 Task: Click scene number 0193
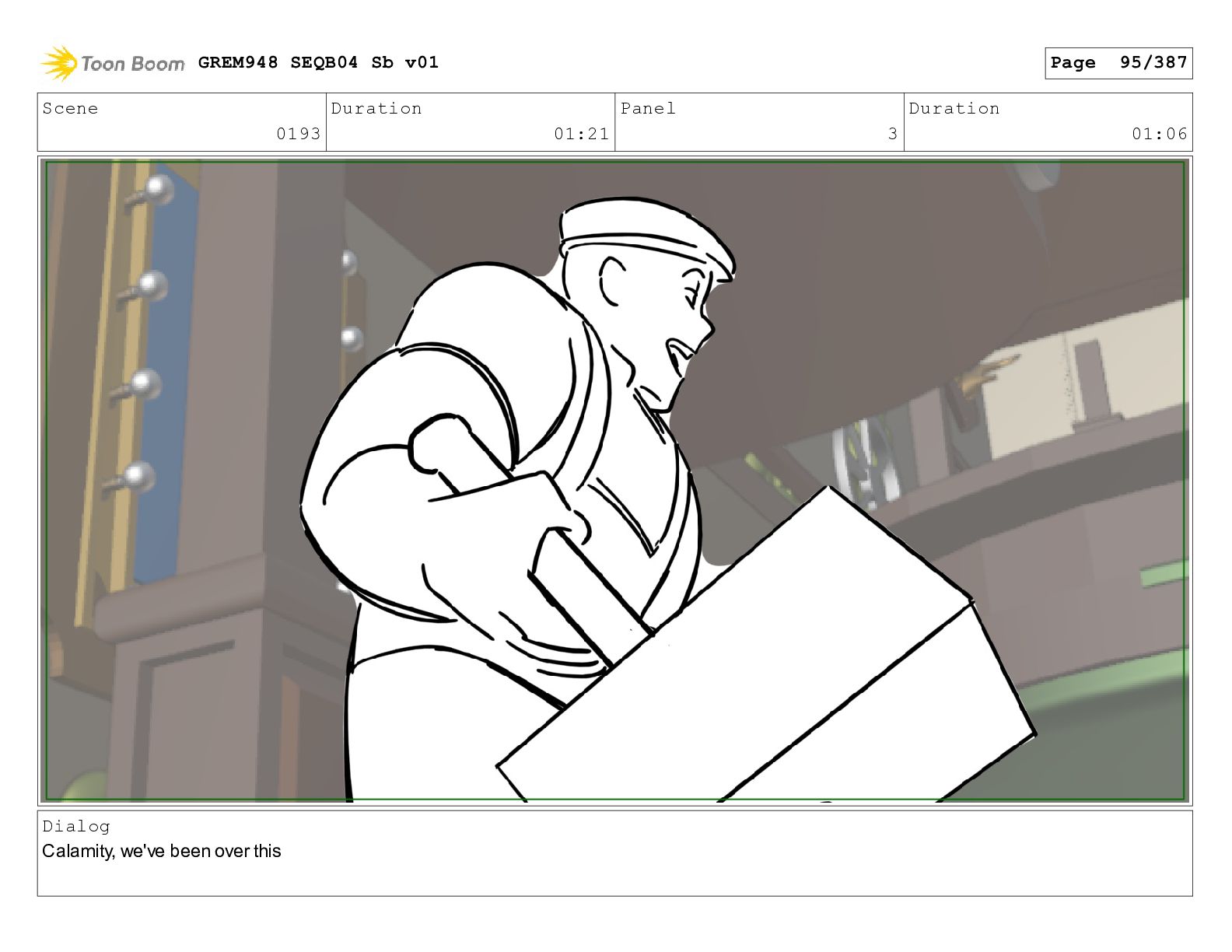coord(299,134)
